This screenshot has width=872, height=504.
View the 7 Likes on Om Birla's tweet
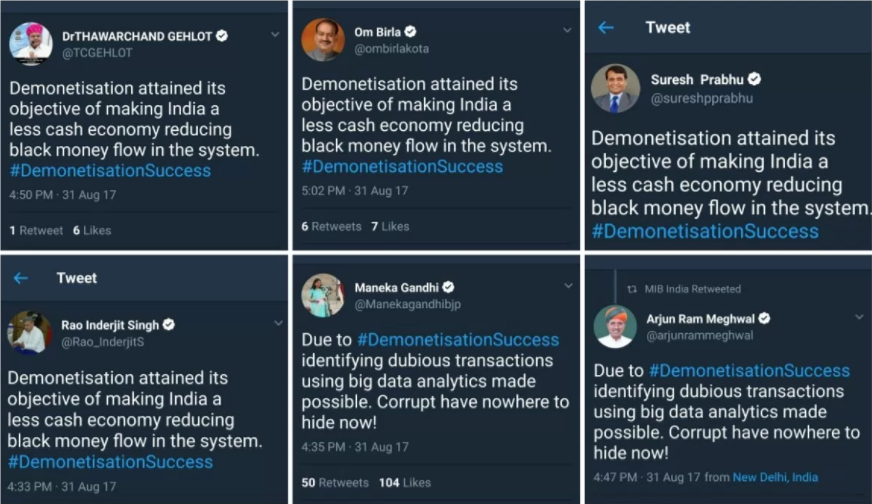(390, 226)
